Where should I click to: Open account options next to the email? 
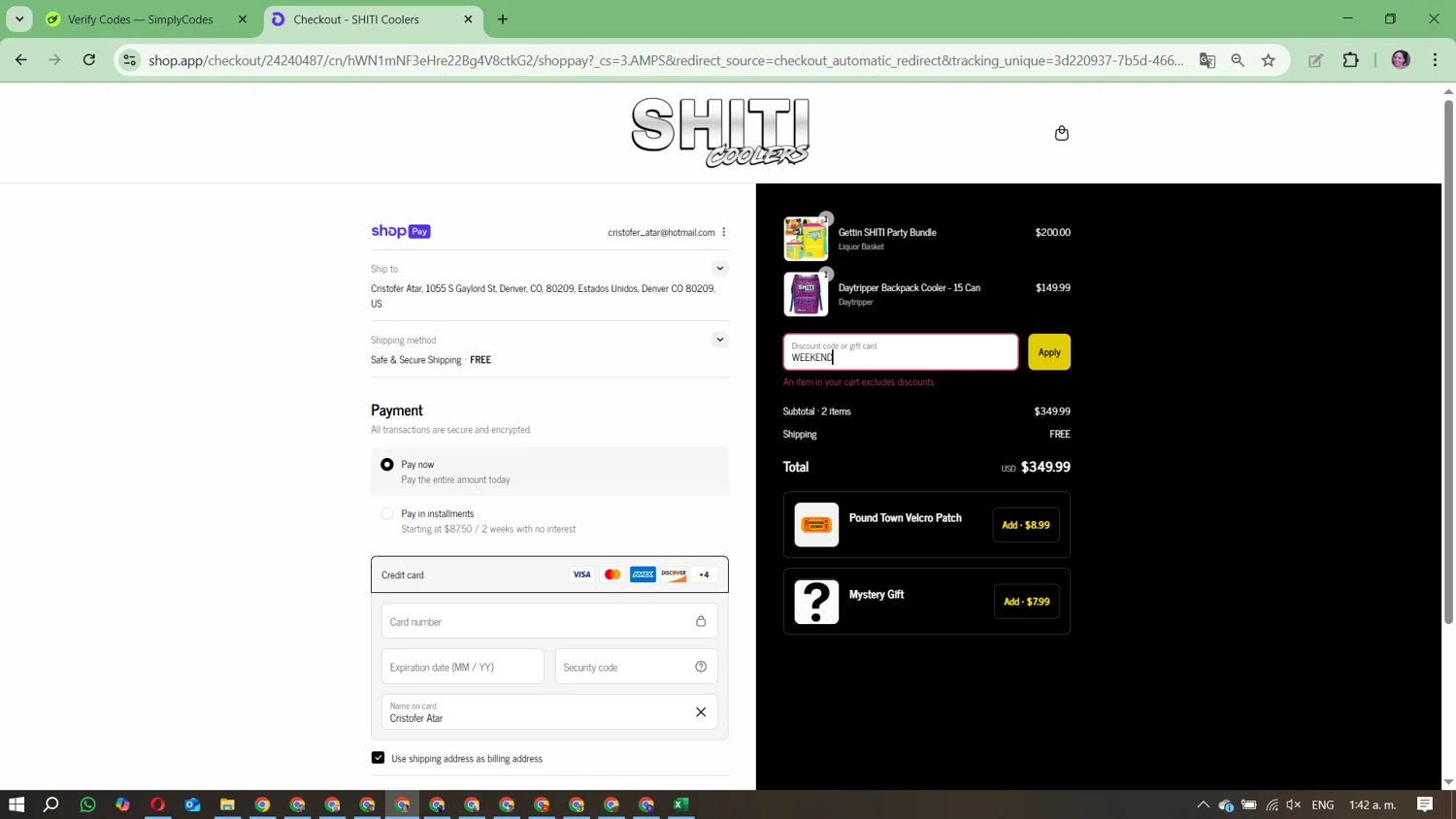tap(724, 232)
